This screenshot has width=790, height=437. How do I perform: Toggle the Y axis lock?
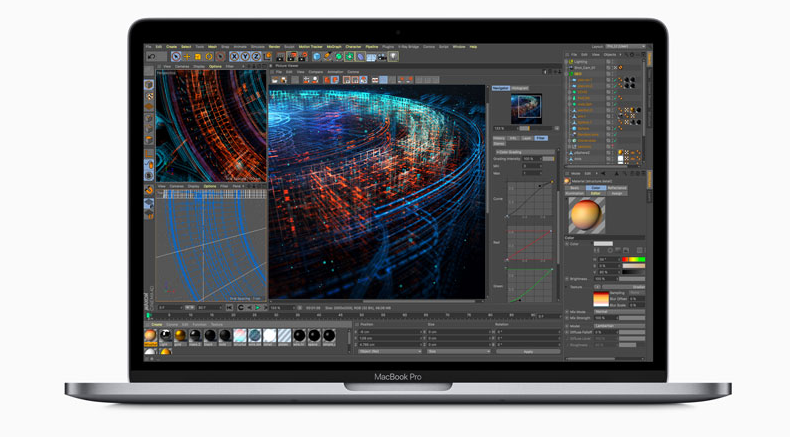pos(245,57)
